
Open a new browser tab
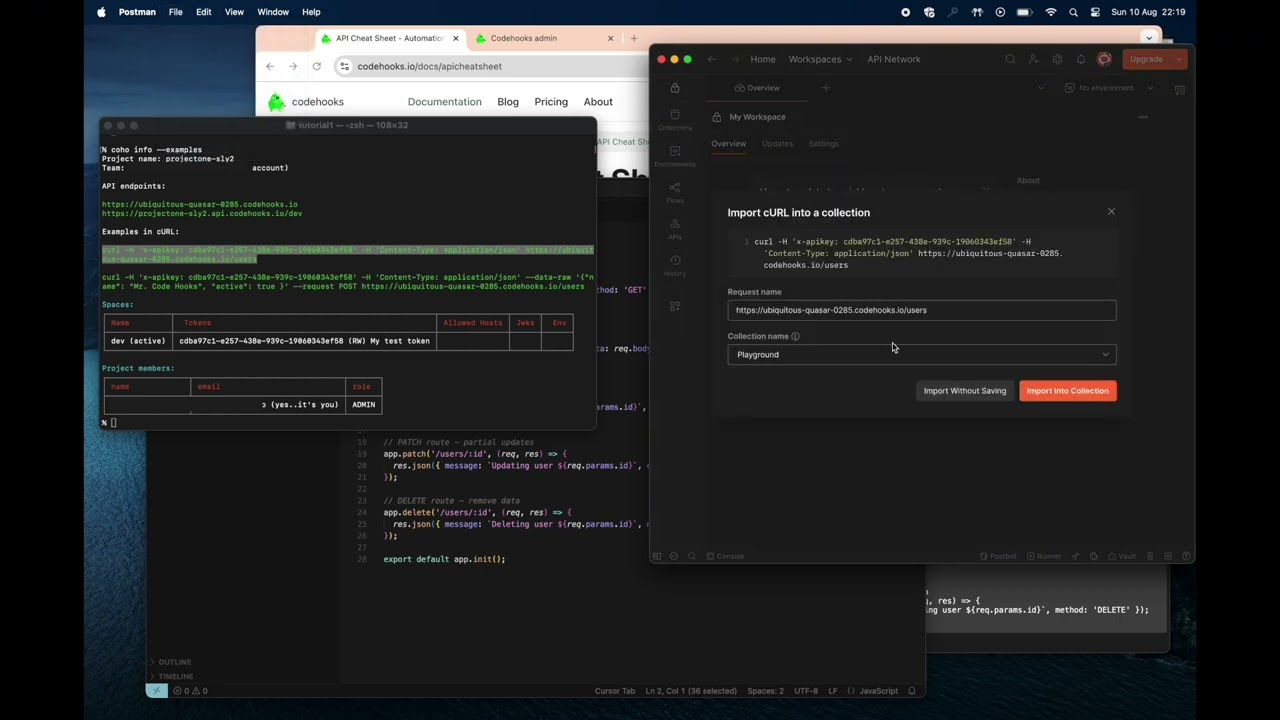pyautogui.click(x=634, y=38)
